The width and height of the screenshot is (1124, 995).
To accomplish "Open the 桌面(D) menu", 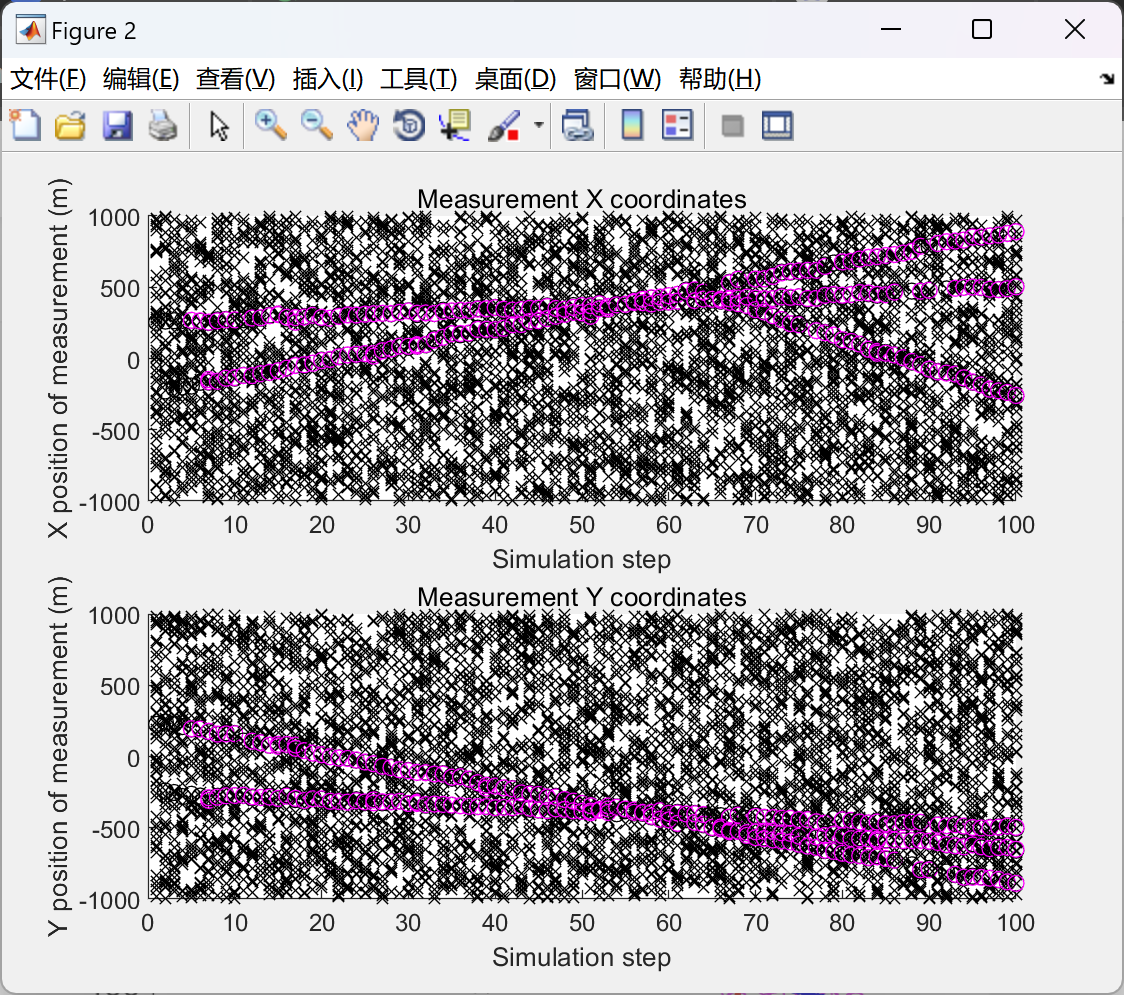I will pos(515,79).
